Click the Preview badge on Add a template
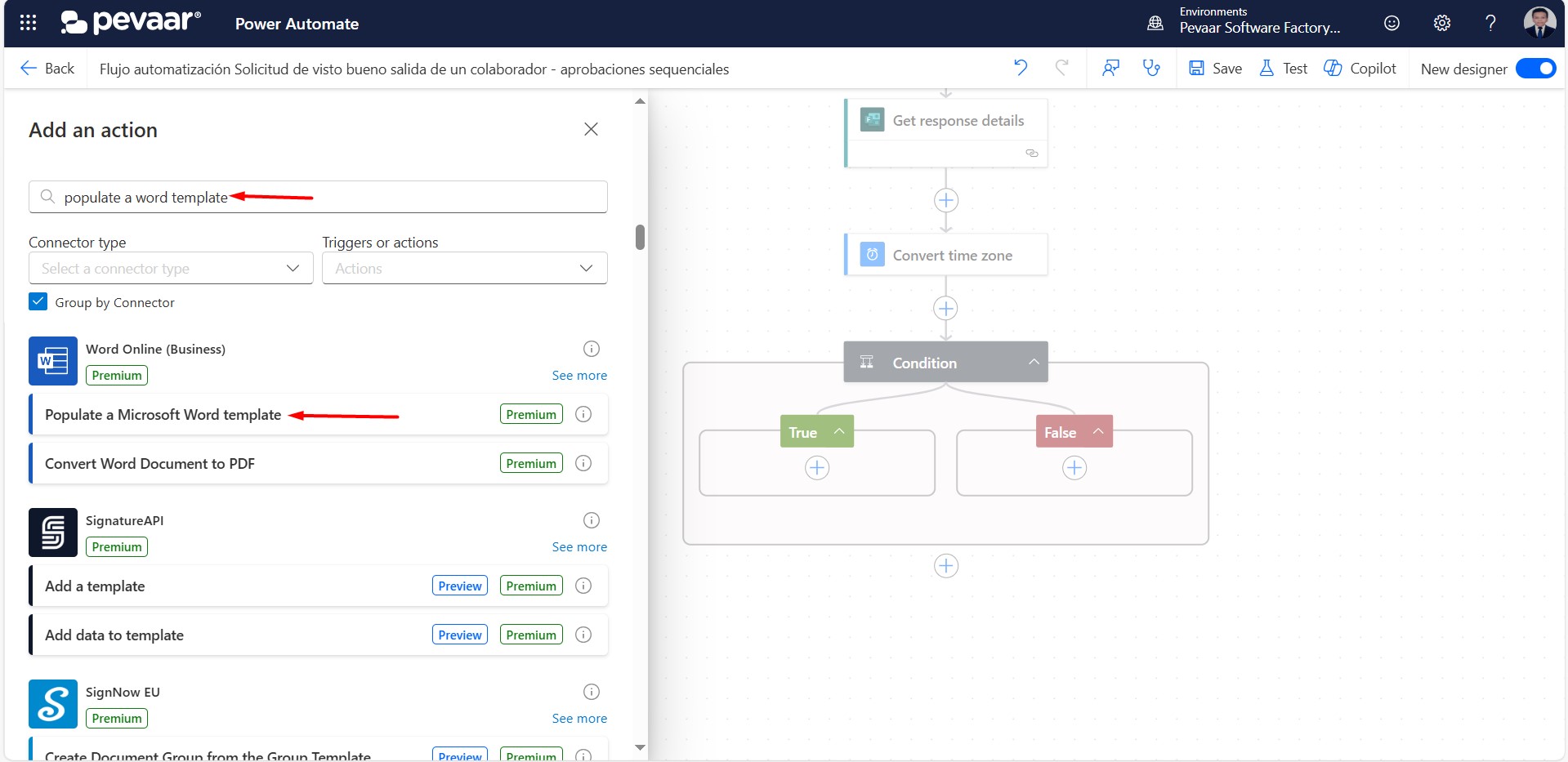The width and height of the screenshot is (1568, 762). (x=460, y=586)
